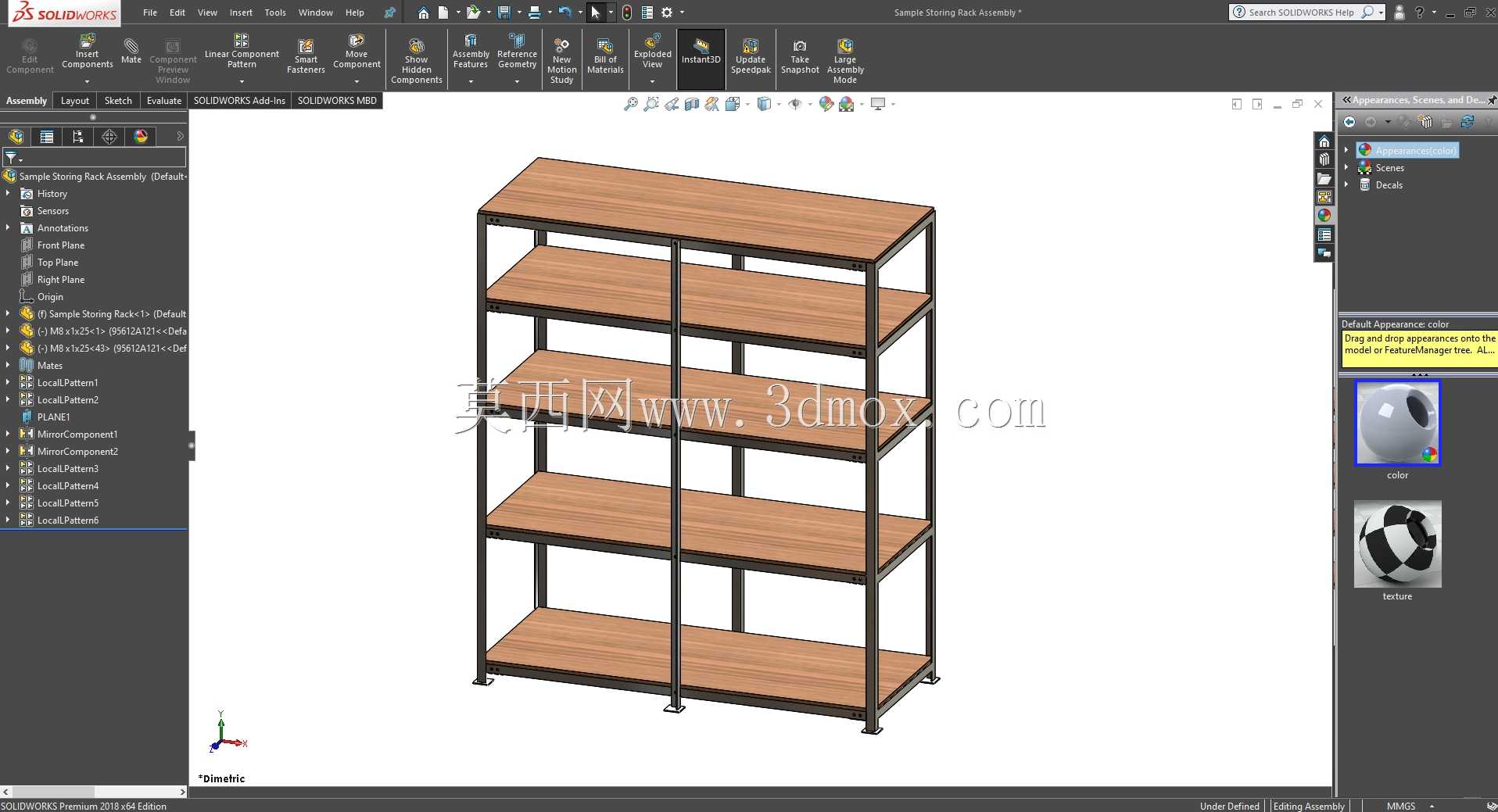Click the Insert Components tool
The width and height of the screenshot is (1498, 812).
pyautogui.click(x=88, y=52)
